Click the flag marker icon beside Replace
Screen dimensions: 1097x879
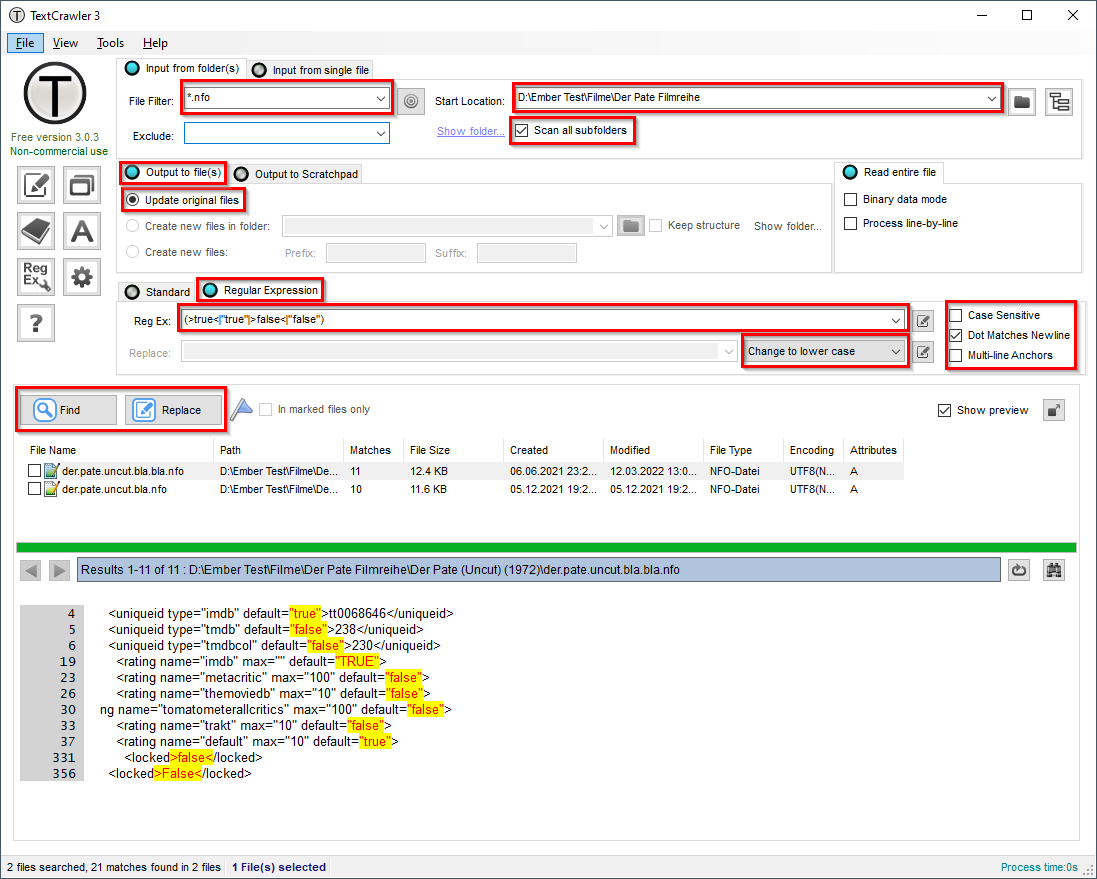(x=241, y=409)
